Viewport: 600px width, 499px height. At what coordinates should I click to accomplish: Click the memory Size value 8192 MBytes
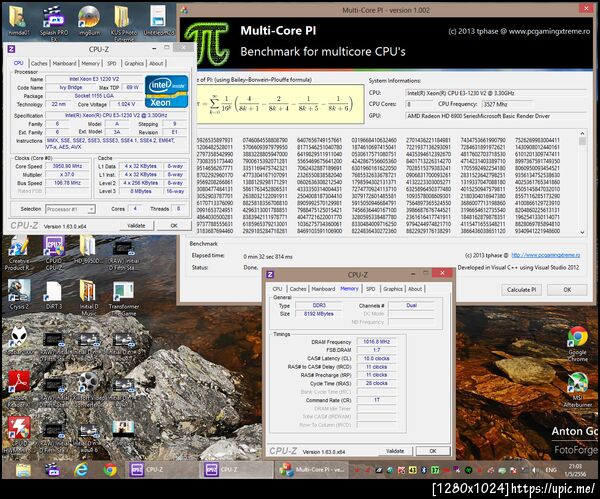318,314
